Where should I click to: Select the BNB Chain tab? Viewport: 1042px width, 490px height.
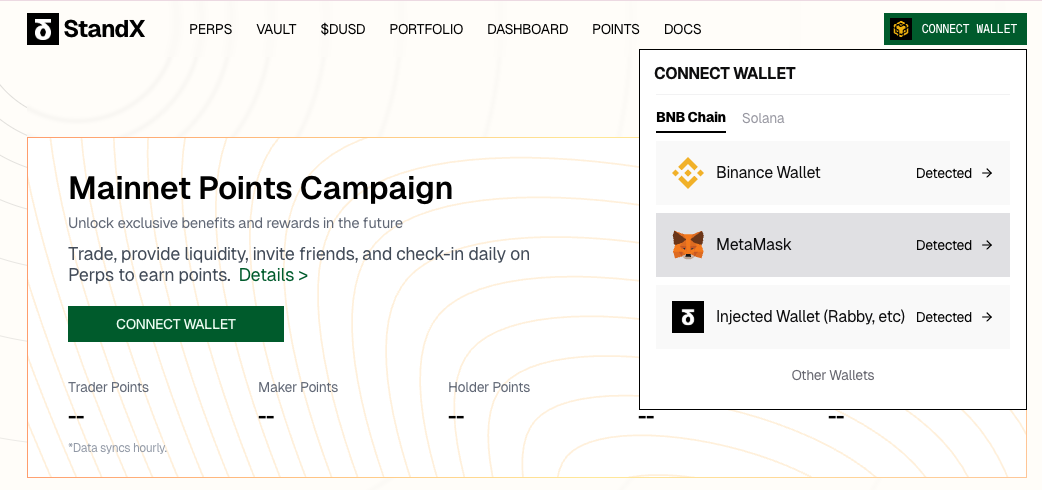[x=691, y=118]
